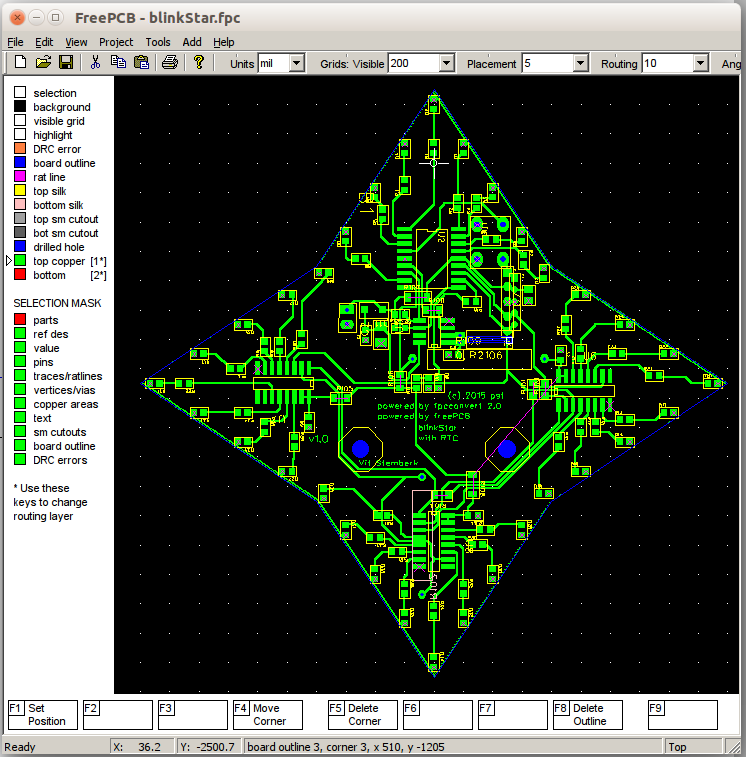
Task: Click the top silk color swatch
Action: tap(20, 190)
